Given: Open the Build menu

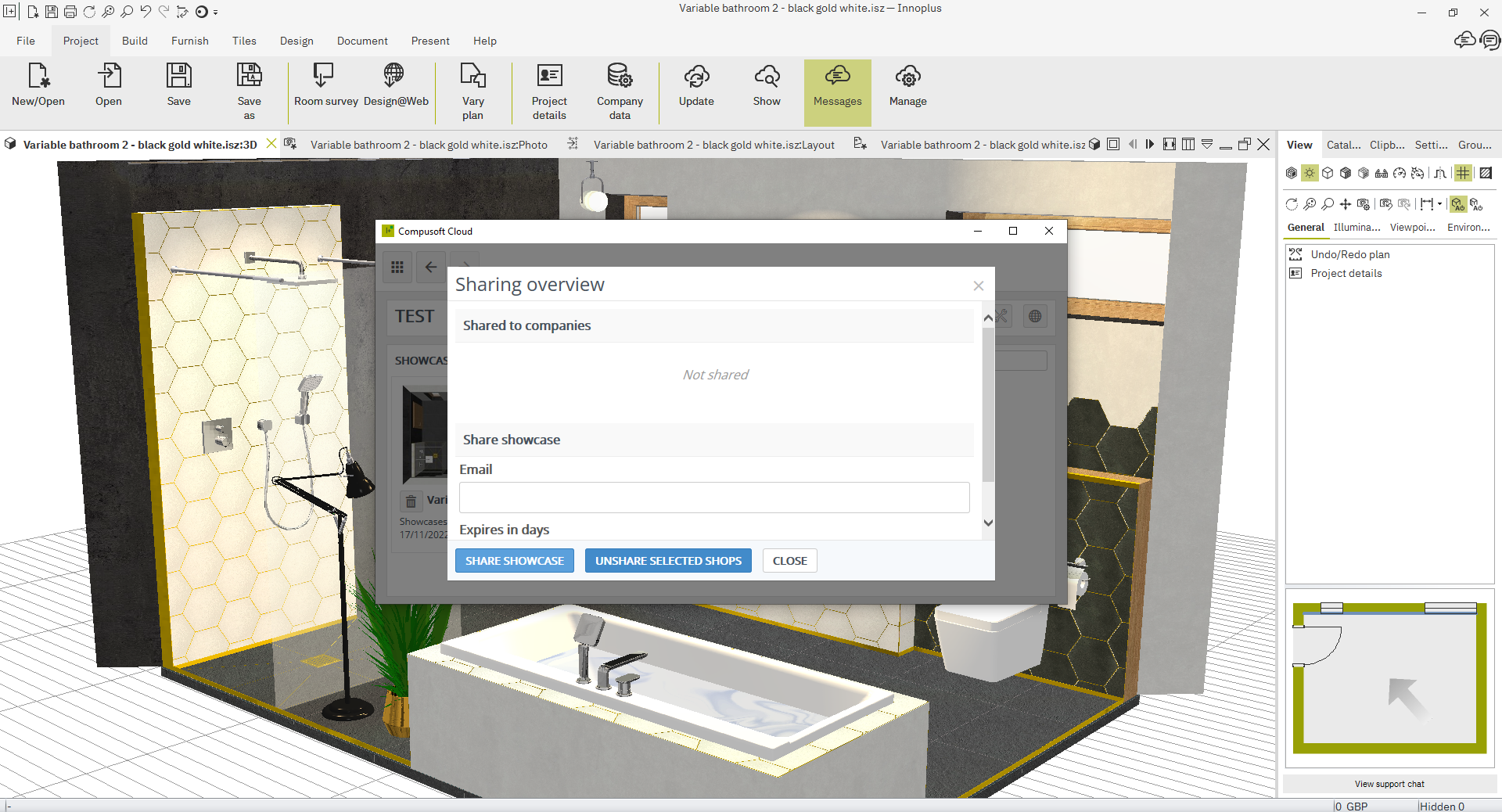Looking at the screenshot, I should 135,41.
